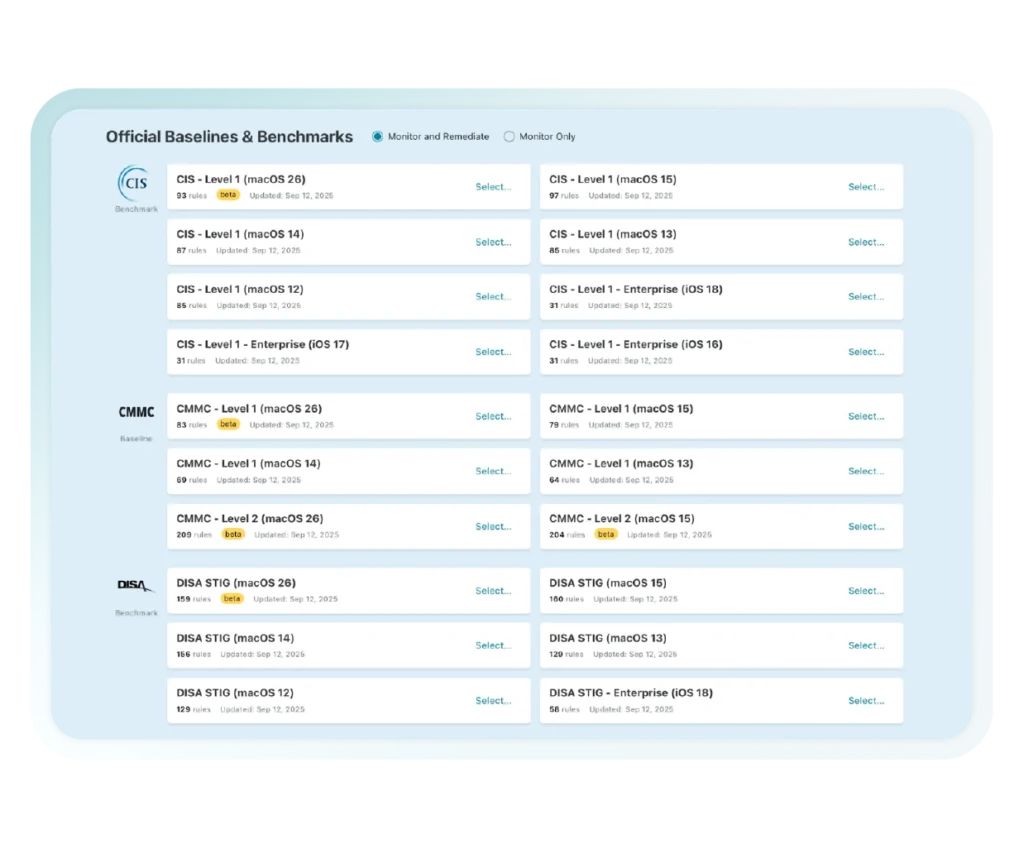
Task: Open Select… for DISA STIG macOS 14
Action: [493, 646]
